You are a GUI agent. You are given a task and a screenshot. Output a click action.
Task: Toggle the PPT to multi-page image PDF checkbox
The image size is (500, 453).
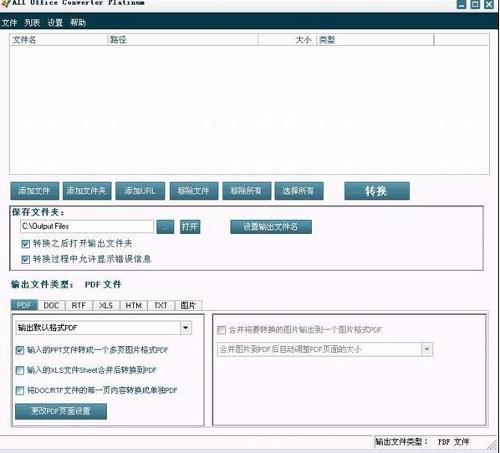[x=20, y=350]
